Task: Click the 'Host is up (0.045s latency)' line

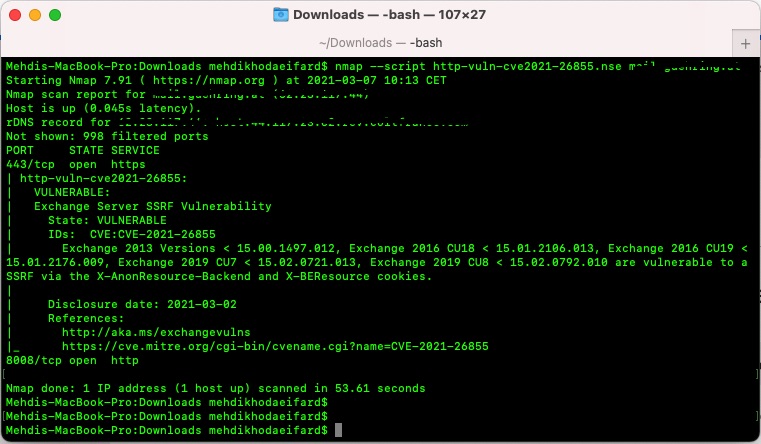Action: (x=103, y=108)
